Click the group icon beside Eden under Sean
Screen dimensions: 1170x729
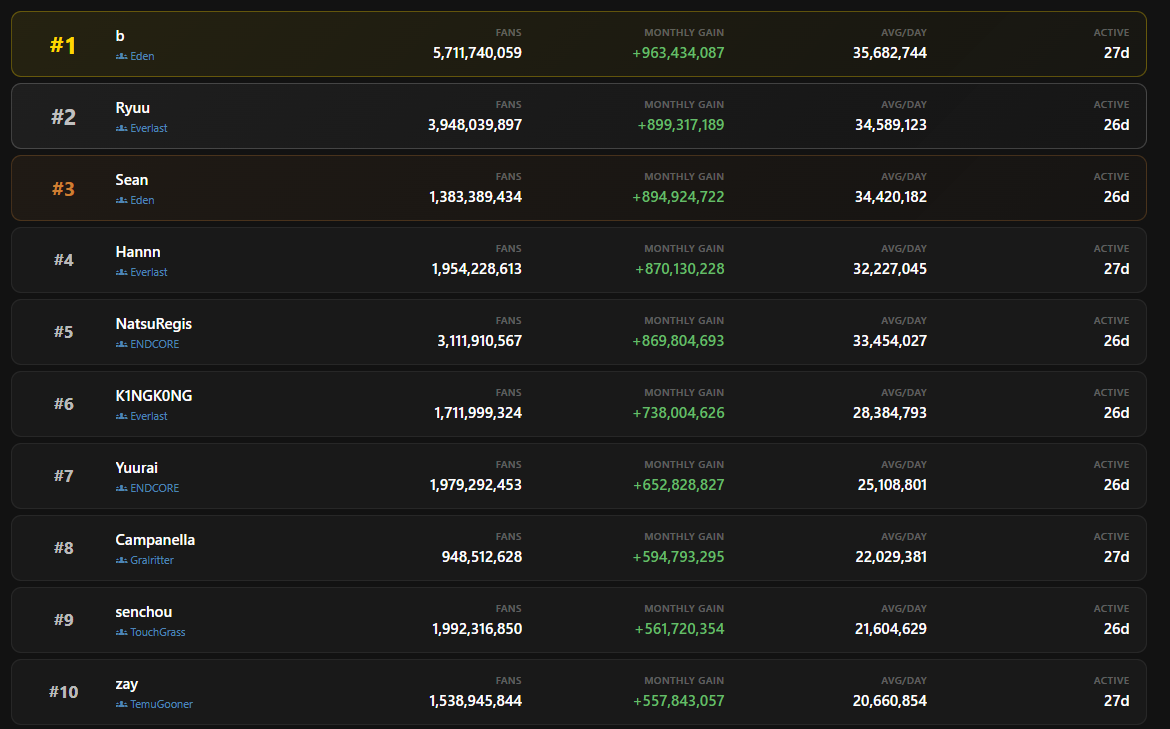point(122,200)
